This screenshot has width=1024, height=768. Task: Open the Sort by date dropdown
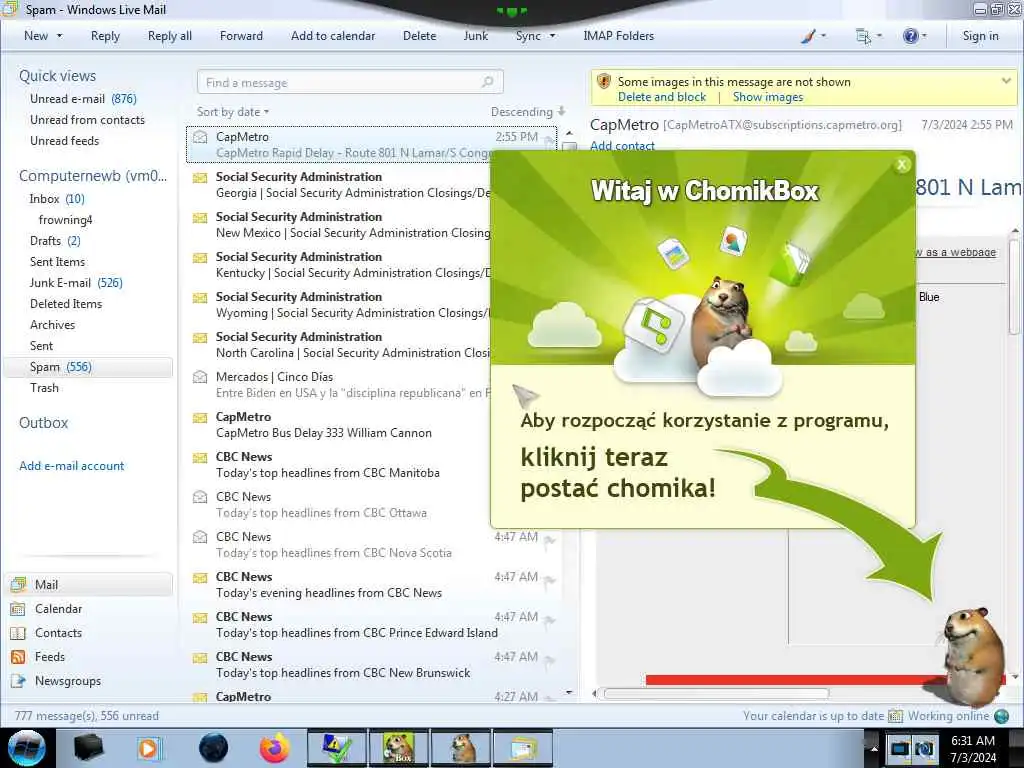coord(233,112)
